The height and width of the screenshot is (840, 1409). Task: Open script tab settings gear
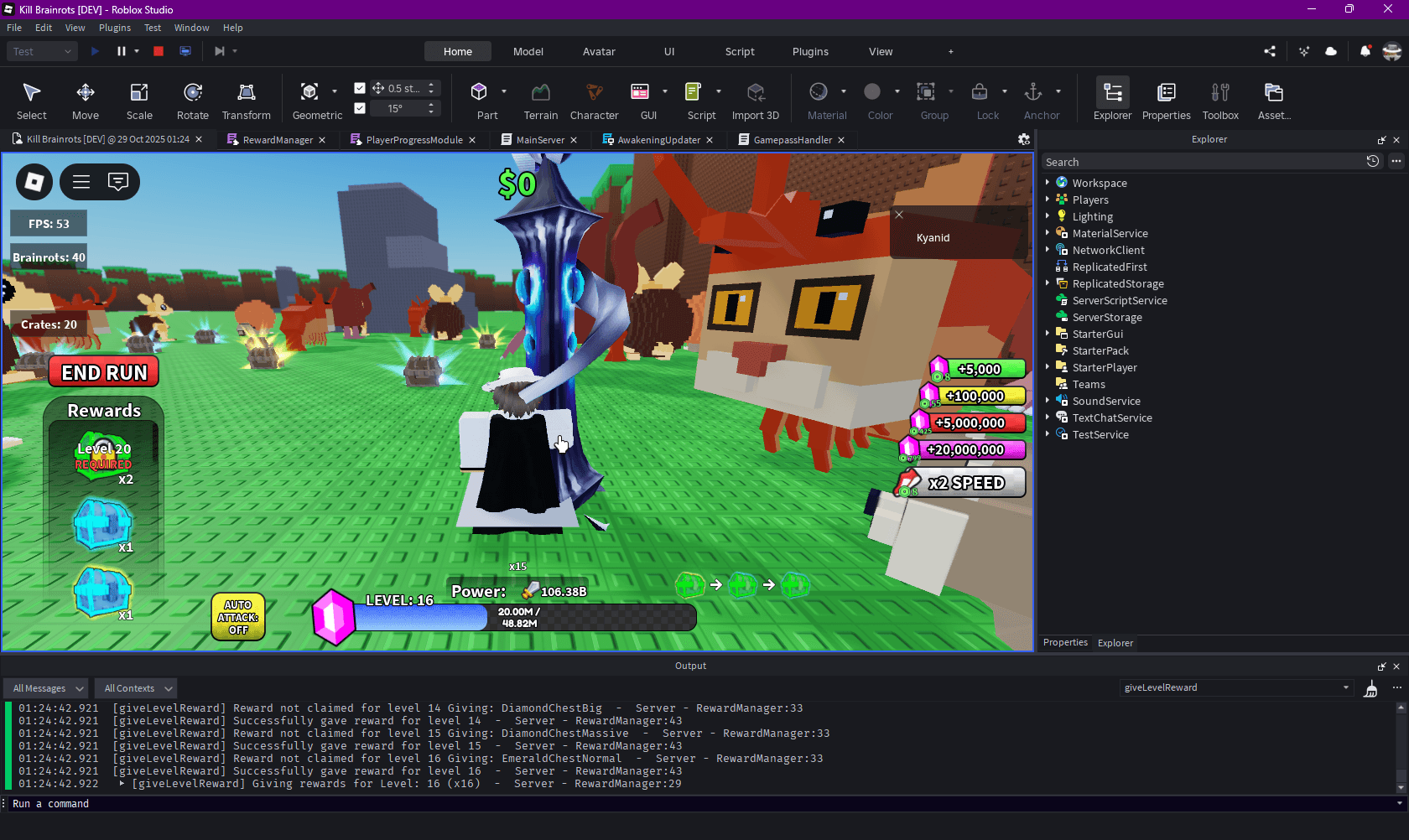(1024, 139)
